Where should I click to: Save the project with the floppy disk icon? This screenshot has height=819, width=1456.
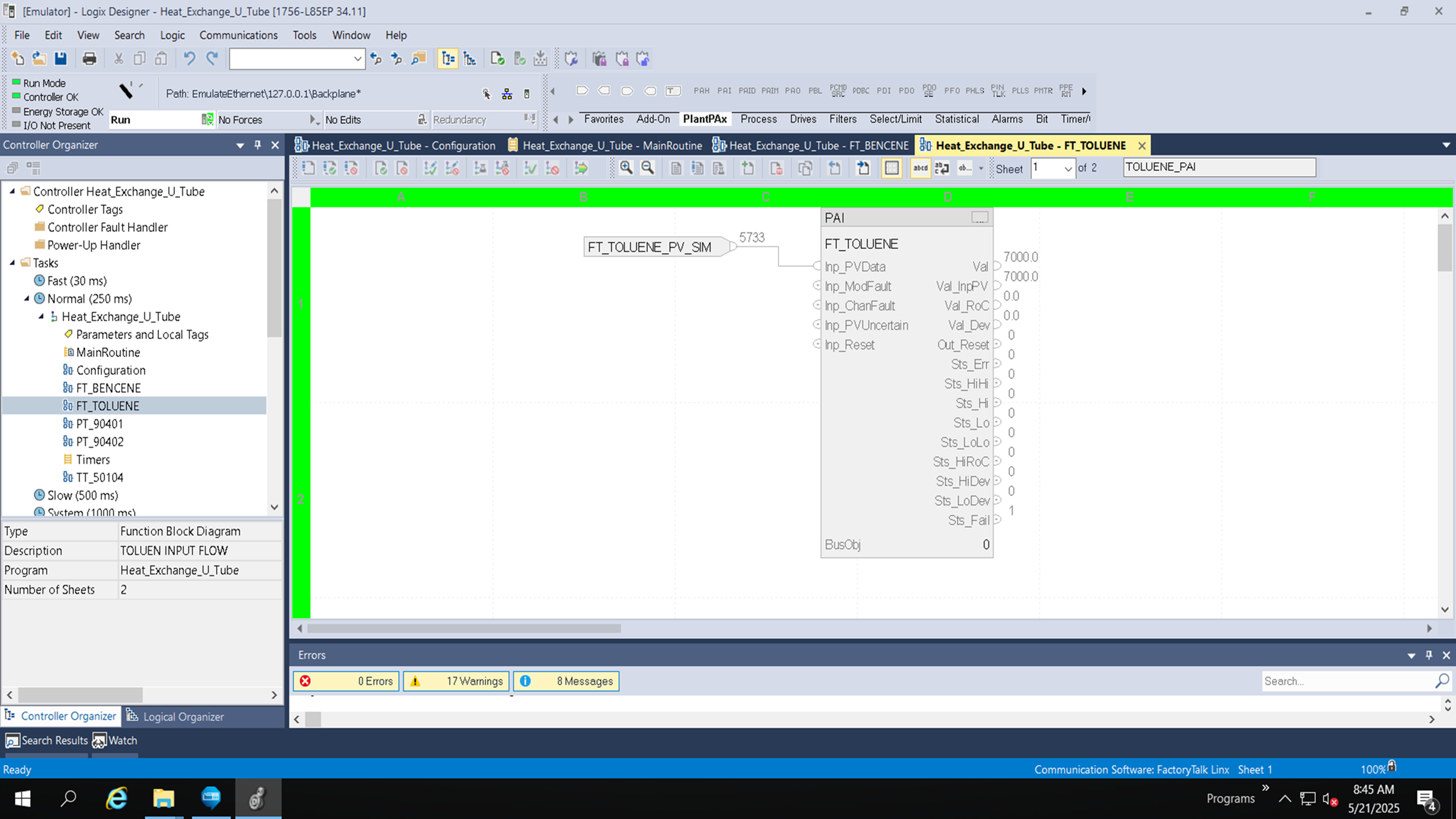pos(61,58)
